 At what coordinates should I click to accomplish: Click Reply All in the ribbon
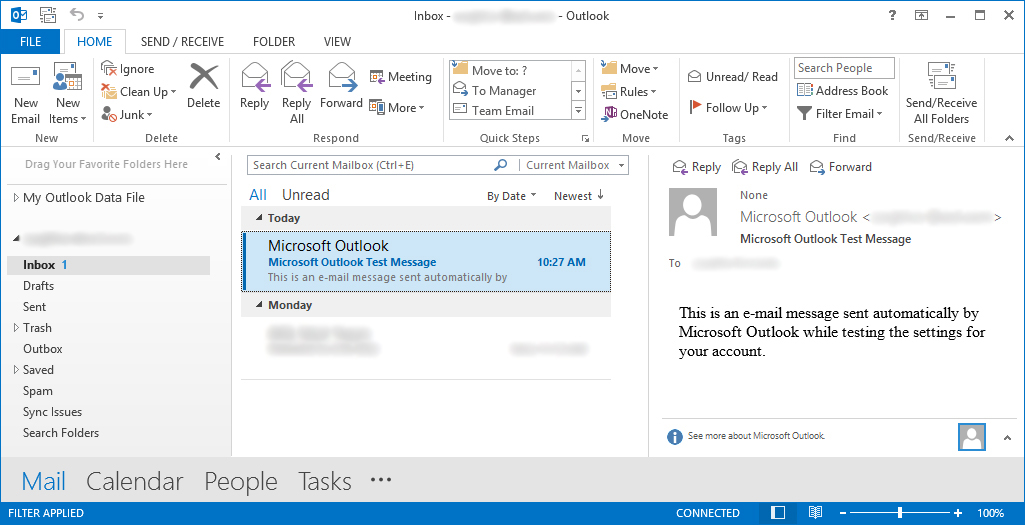click(x=296, y=93)
